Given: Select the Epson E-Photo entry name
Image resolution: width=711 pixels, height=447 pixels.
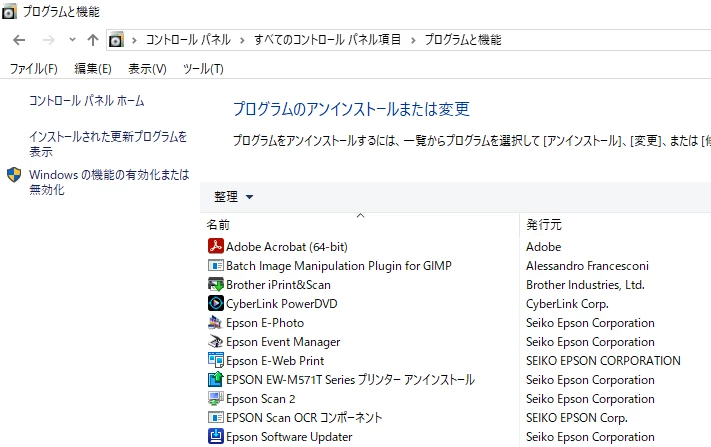Looking at the screenshot, I should [265, 323].
